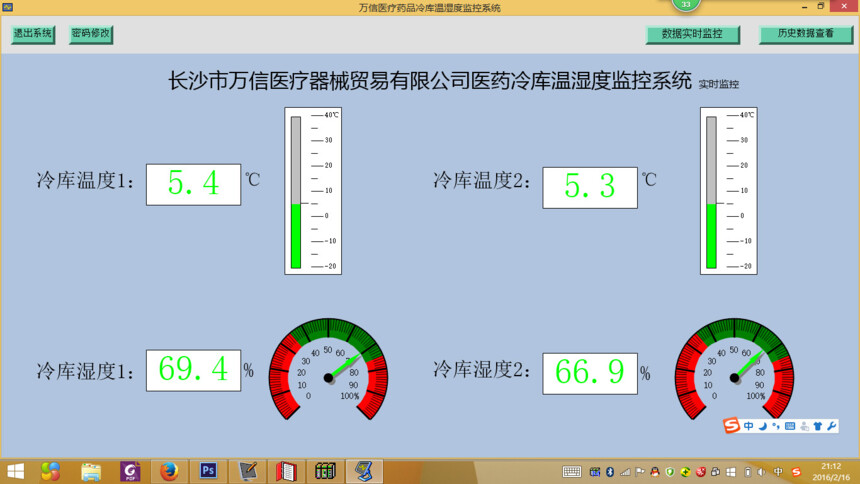The width and height of the screenshot is (860, 484).
Task: Click the 冷库湿度2: label
Action: (482, 369)
